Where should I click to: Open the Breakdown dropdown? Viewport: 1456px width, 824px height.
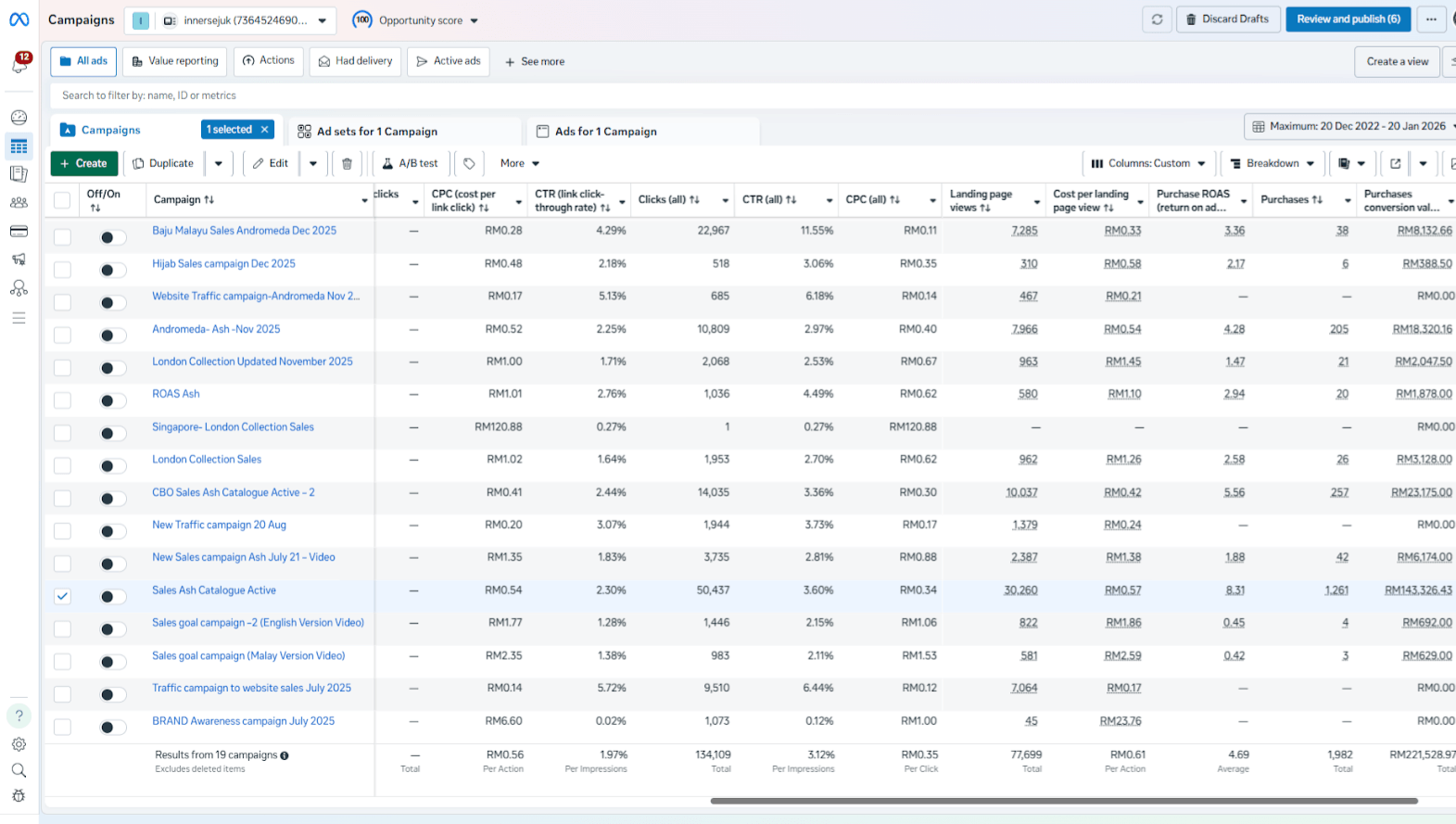[1272, 163]
